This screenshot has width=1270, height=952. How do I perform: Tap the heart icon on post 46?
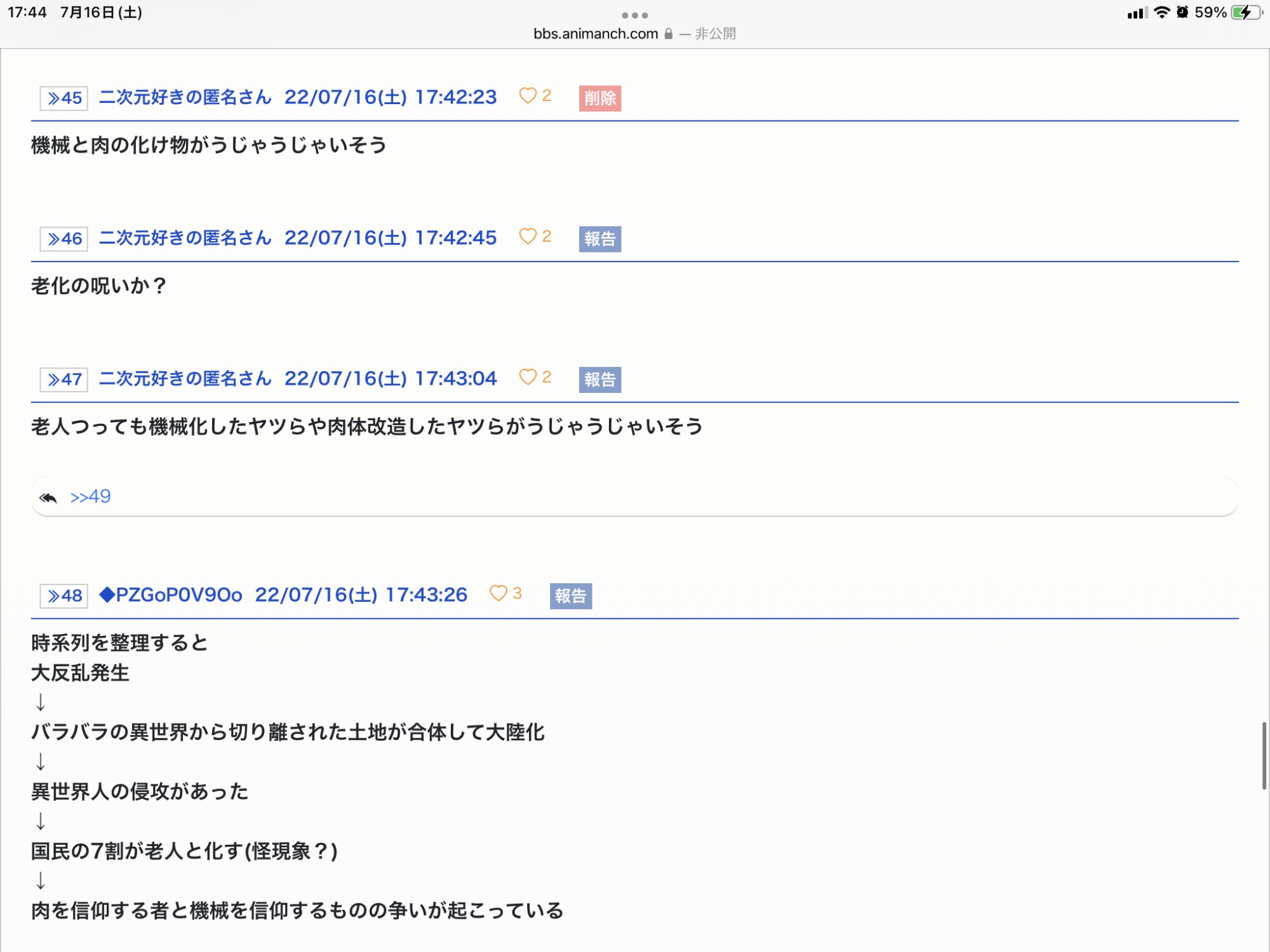click(x=528, y=237)
